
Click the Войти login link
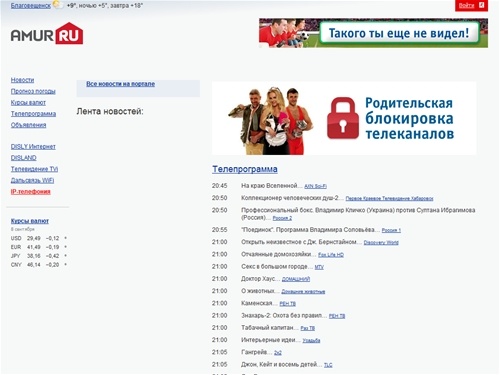[x=466, y=5]
